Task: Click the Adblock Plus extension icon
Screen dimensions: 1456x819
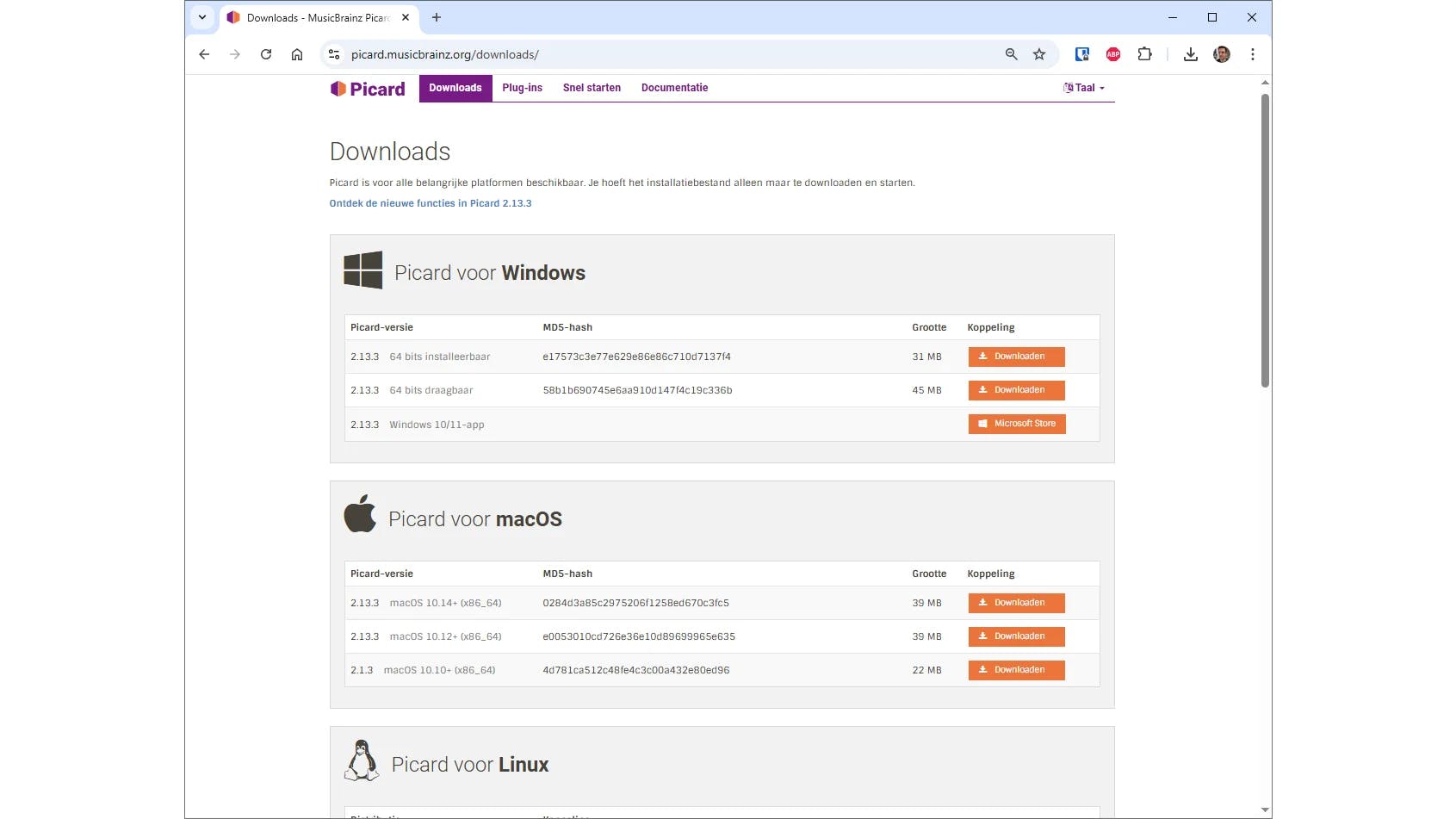Action: tap(1112, 54)
